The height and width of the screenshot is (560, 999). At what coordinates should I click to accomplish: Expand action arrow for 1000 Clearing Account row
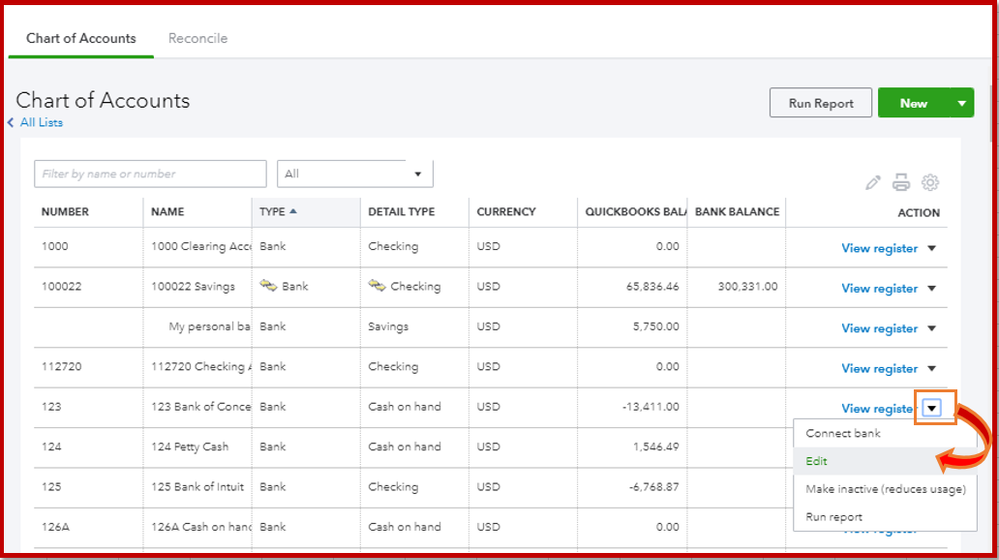coord(931,248)
